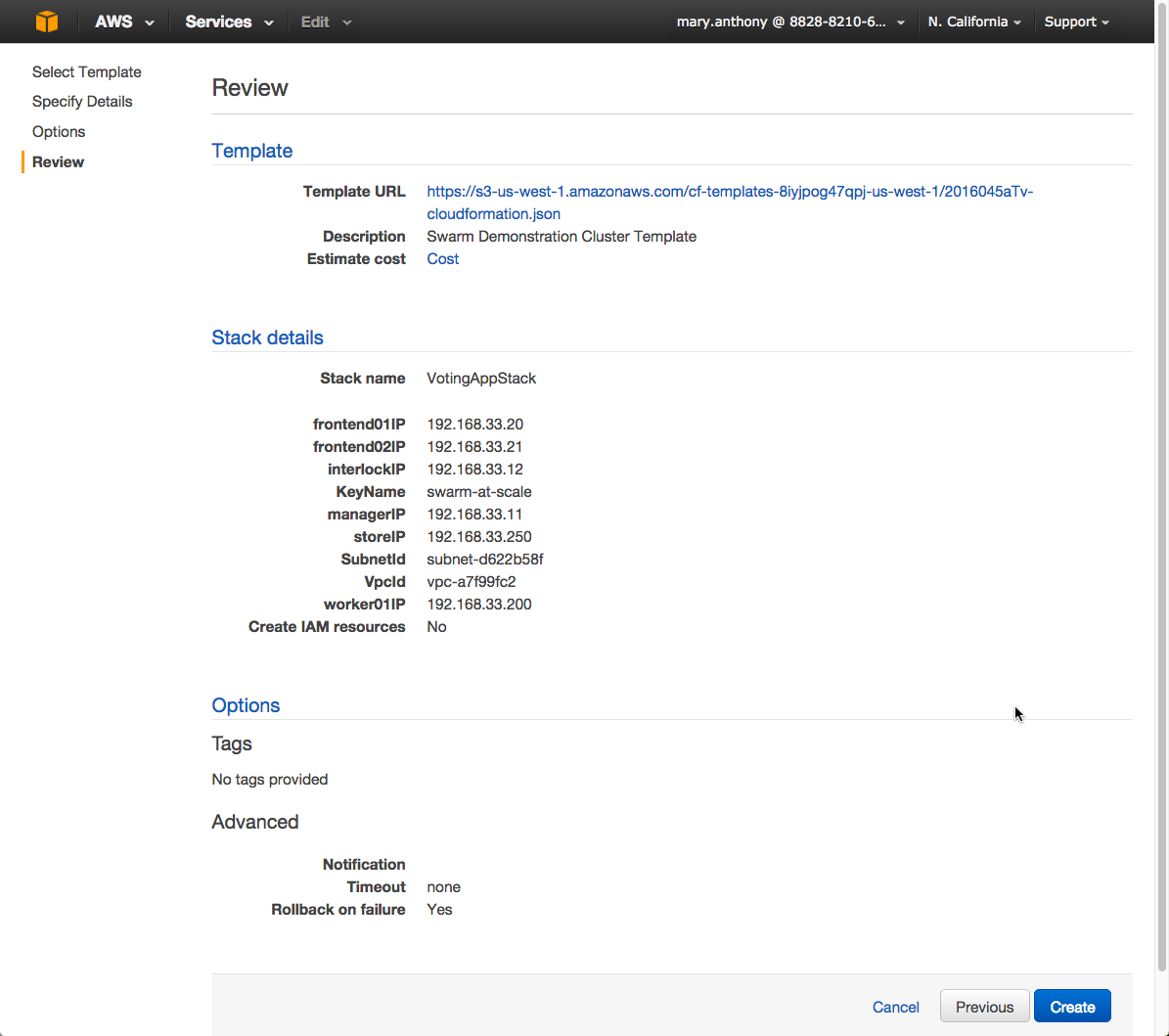The width and height of the screenshot is (1169, 1036).
Task: Click the Options section heading
Action: tap(246, 705)
